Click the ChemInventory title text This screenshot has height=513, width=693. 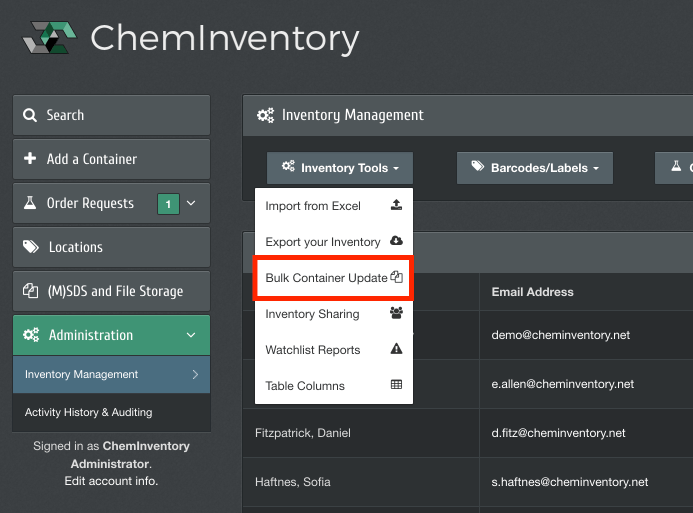(x=225, y=39)
